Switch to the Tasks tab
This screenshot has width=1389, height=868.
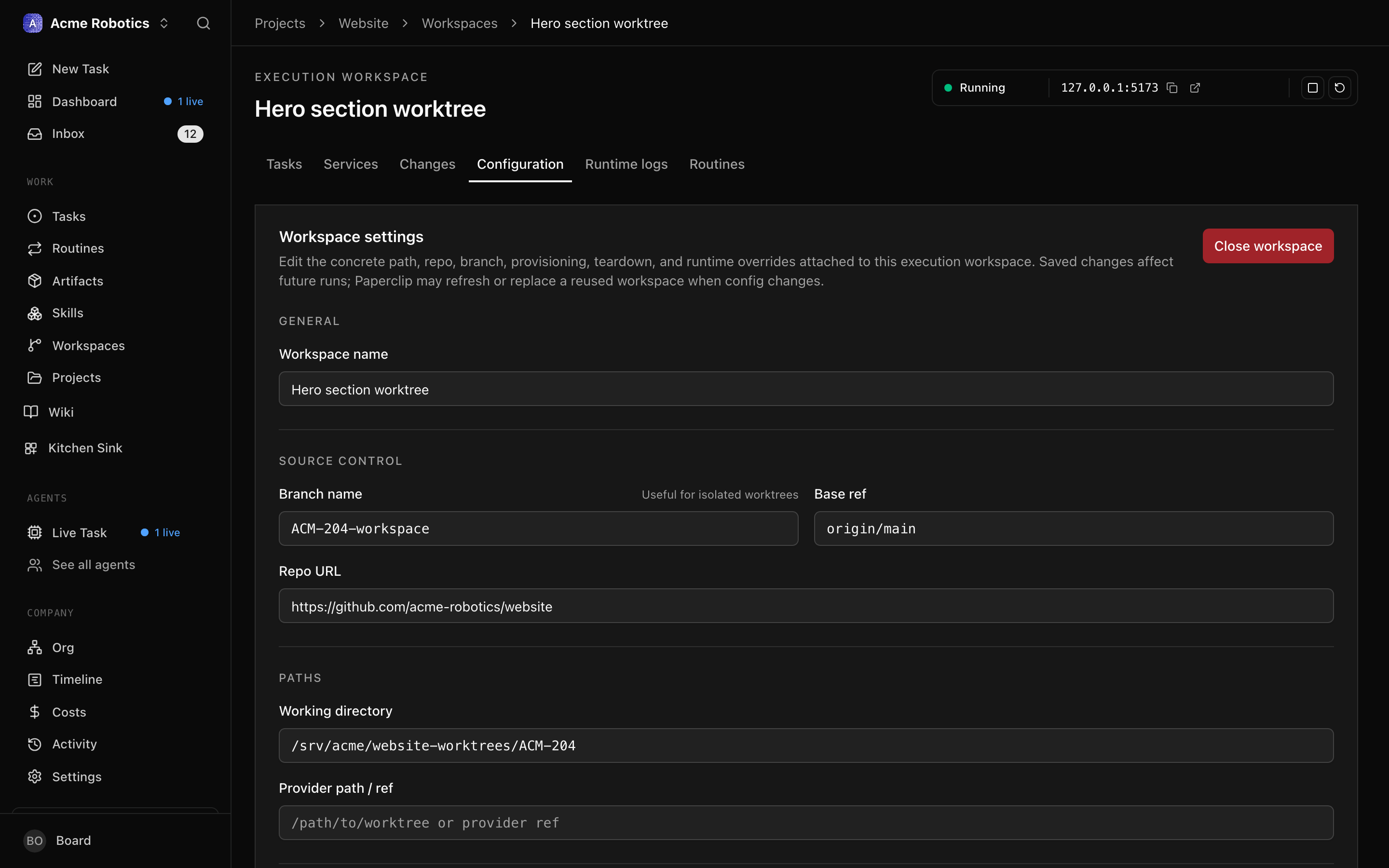[x=284, y=164]
